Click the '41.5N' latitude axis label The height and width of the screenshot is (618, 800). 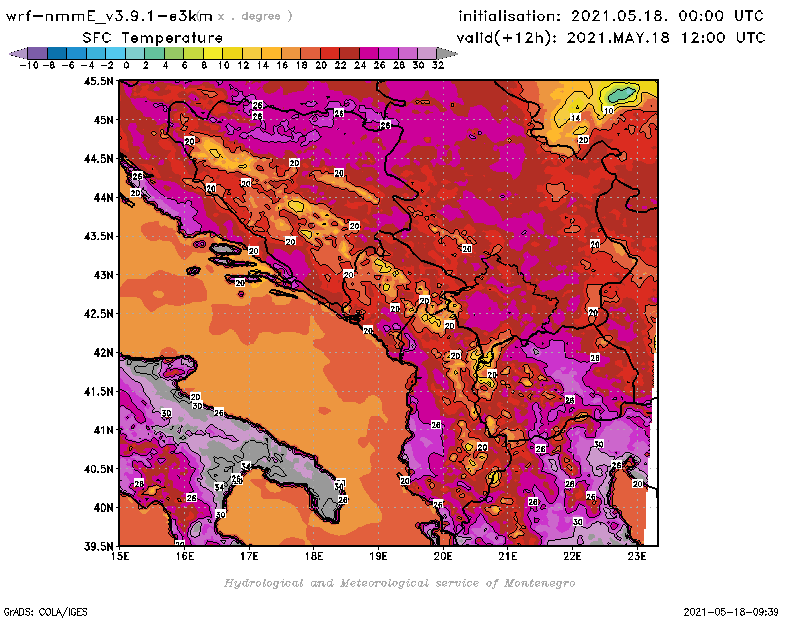[98, 391]
